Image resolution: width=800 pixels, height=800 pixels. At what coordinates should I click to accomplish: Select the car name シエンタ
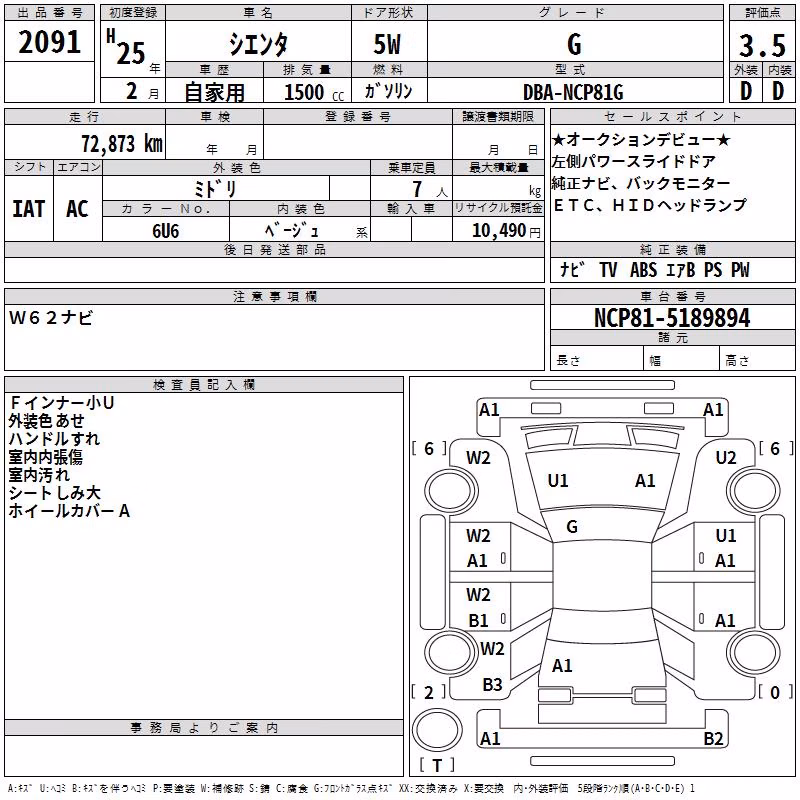click(258, 44)
